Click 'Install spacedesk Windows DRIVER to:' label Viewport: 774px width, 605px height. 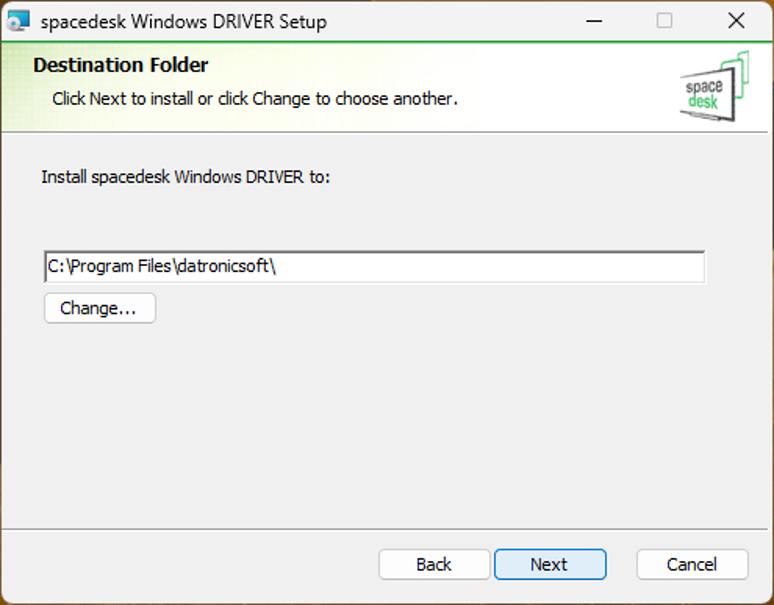click(x=186, y=177)
